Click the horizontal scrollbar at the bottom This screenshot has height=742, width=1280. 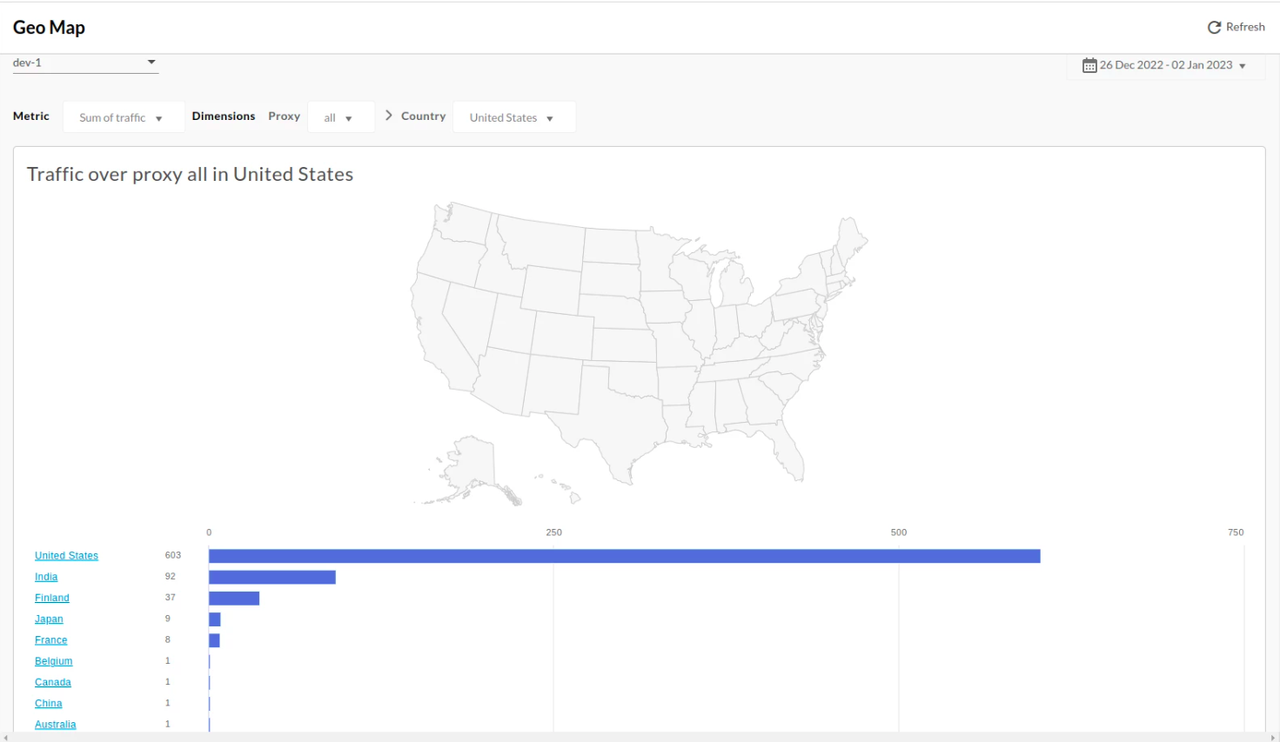(x=640, y=738)
